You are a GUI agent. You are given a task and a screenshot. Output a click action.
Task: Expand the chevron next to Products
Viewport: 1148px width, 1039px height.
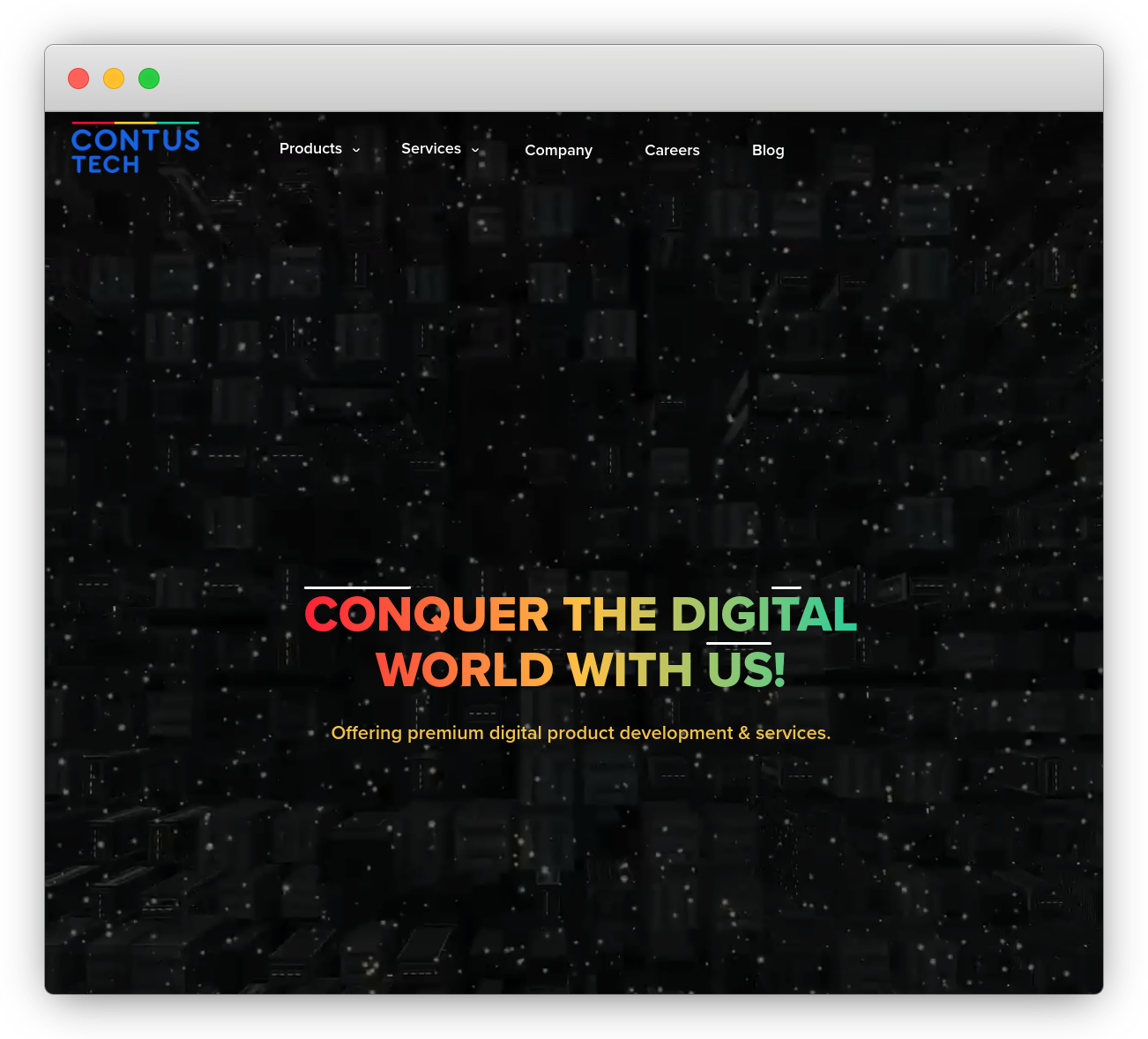[x=356, y=151]
